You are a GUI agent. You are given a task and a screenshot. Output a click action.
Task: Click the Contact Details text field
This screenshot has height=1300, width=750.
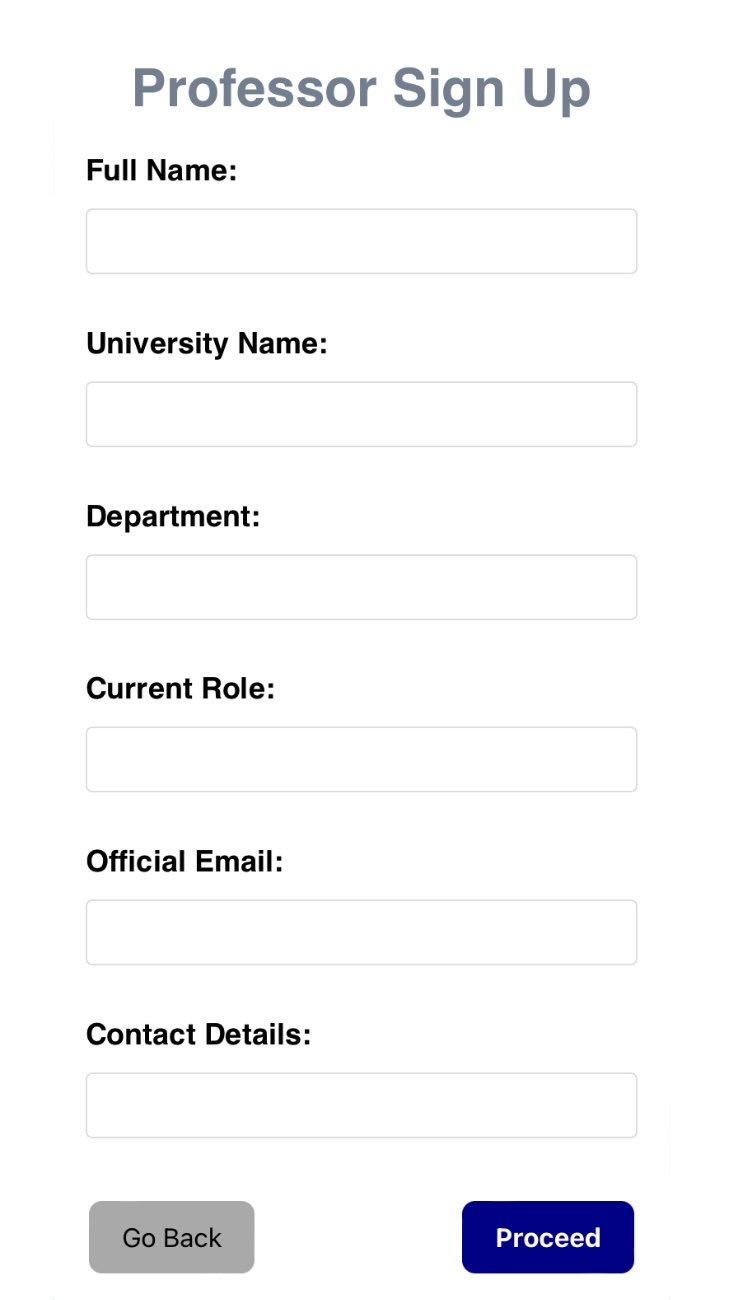point(361,1105)
